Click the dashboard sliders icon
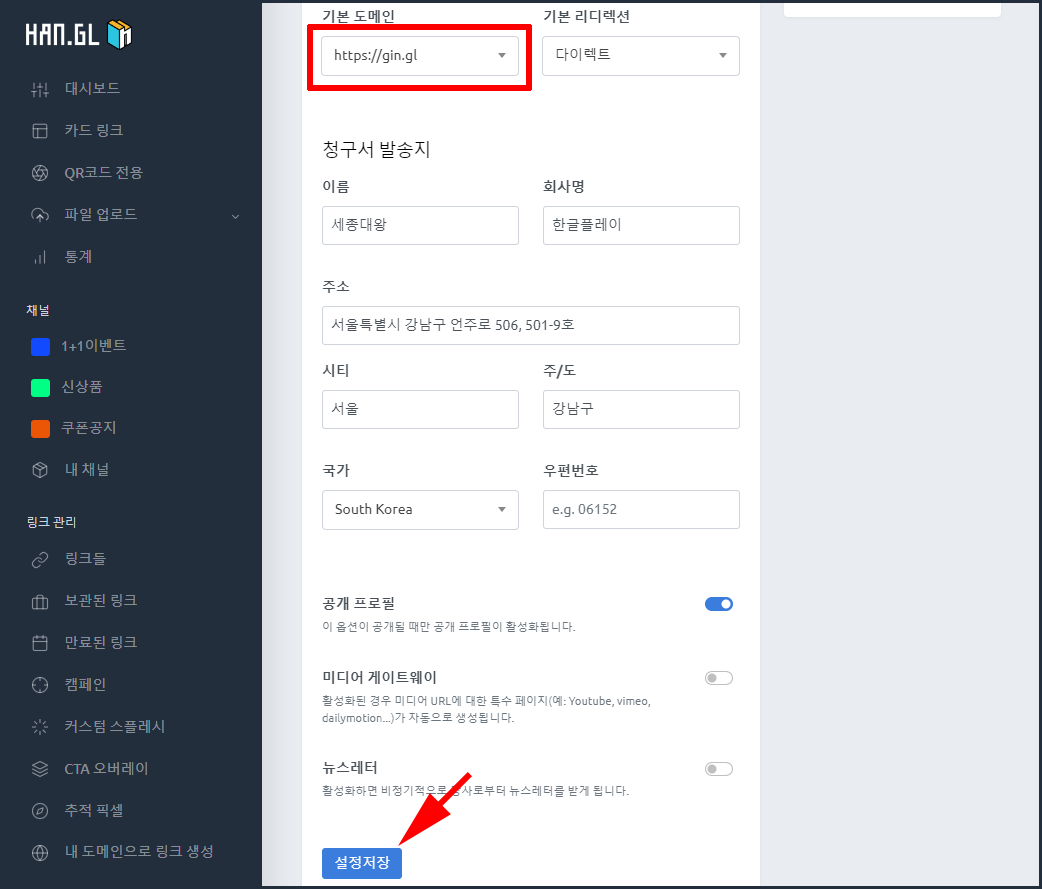 pos(40,89)
